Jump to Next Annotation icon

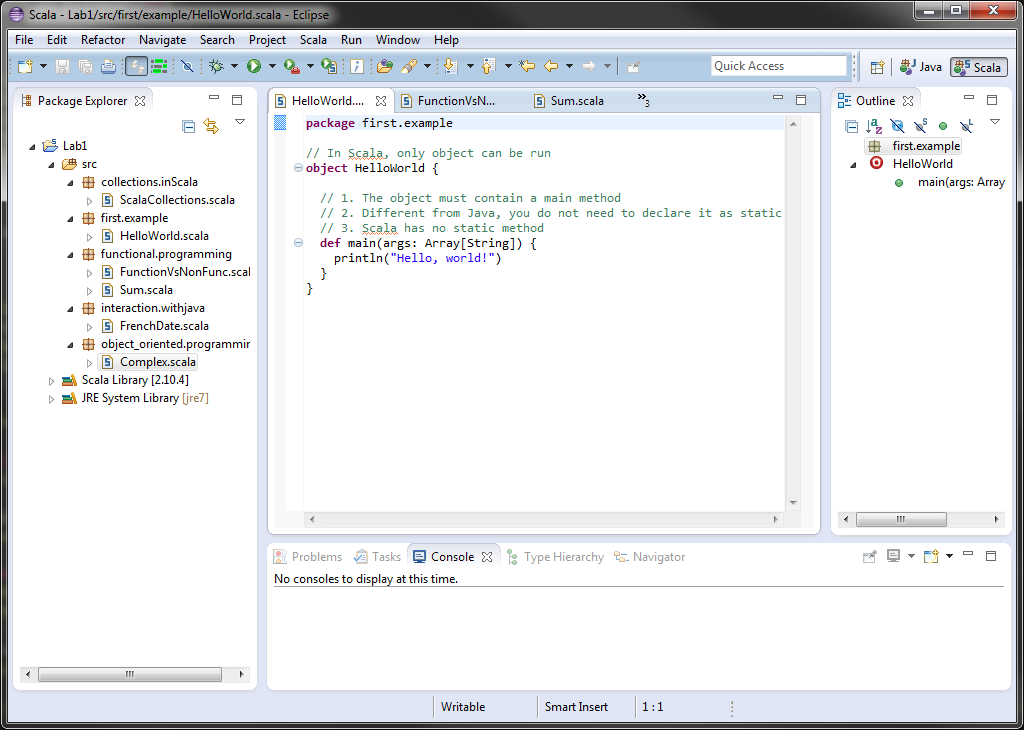(450, 66)
